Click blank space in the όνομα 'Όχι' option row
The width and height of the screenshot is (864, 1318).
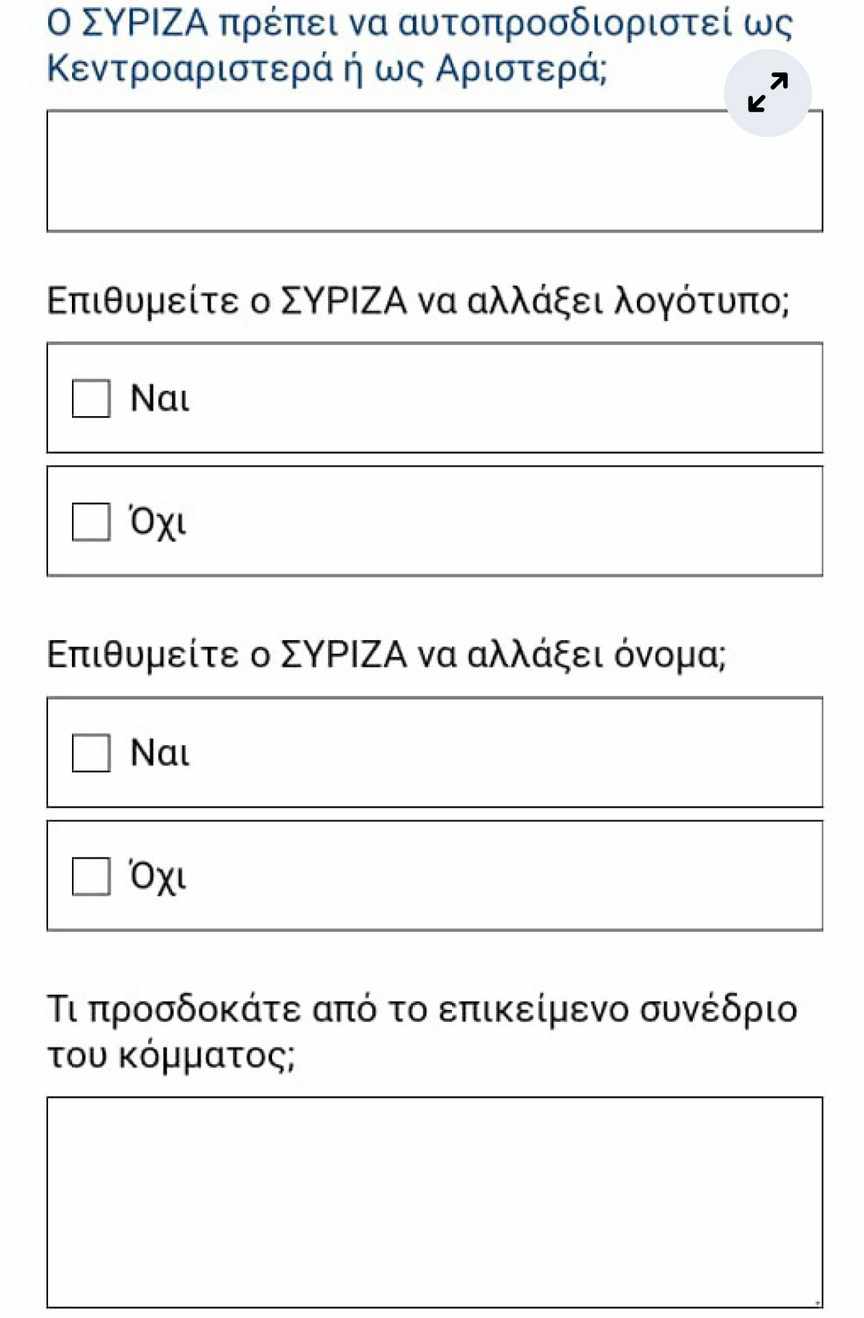(500, 876)
